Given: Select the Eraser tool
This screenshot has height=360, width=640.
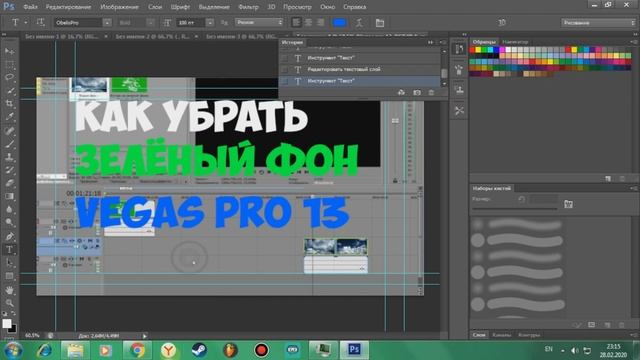Looking at the screenshot, I should click(9, 183).
